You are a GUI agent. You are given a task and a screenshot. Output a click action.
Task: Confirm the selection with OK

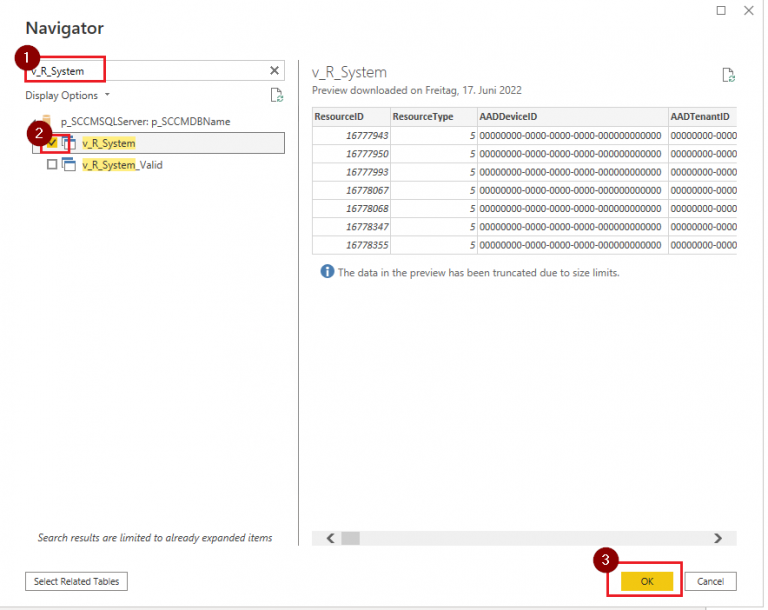(647, 582)
